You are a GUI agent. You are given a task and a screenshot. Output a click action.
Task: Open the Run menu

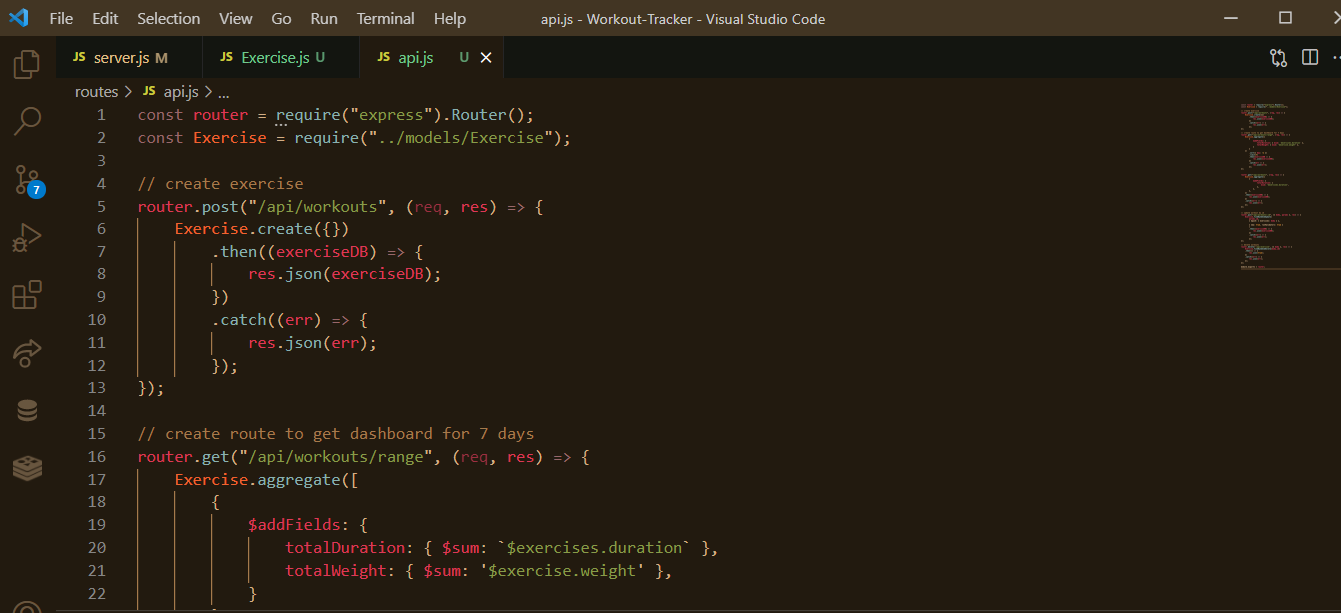pyautogui.click(x=324, y=18)
